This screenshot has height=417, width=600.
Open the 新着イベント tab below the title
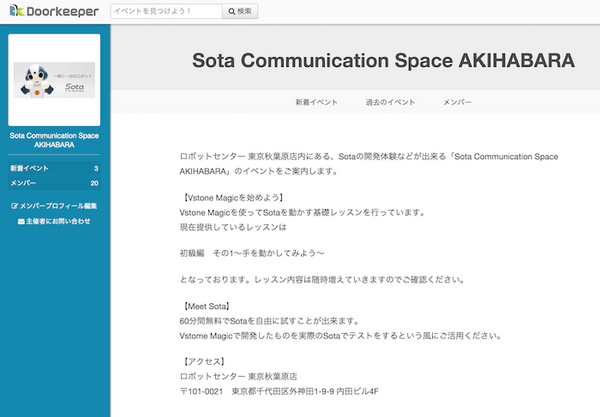point(316,103)
